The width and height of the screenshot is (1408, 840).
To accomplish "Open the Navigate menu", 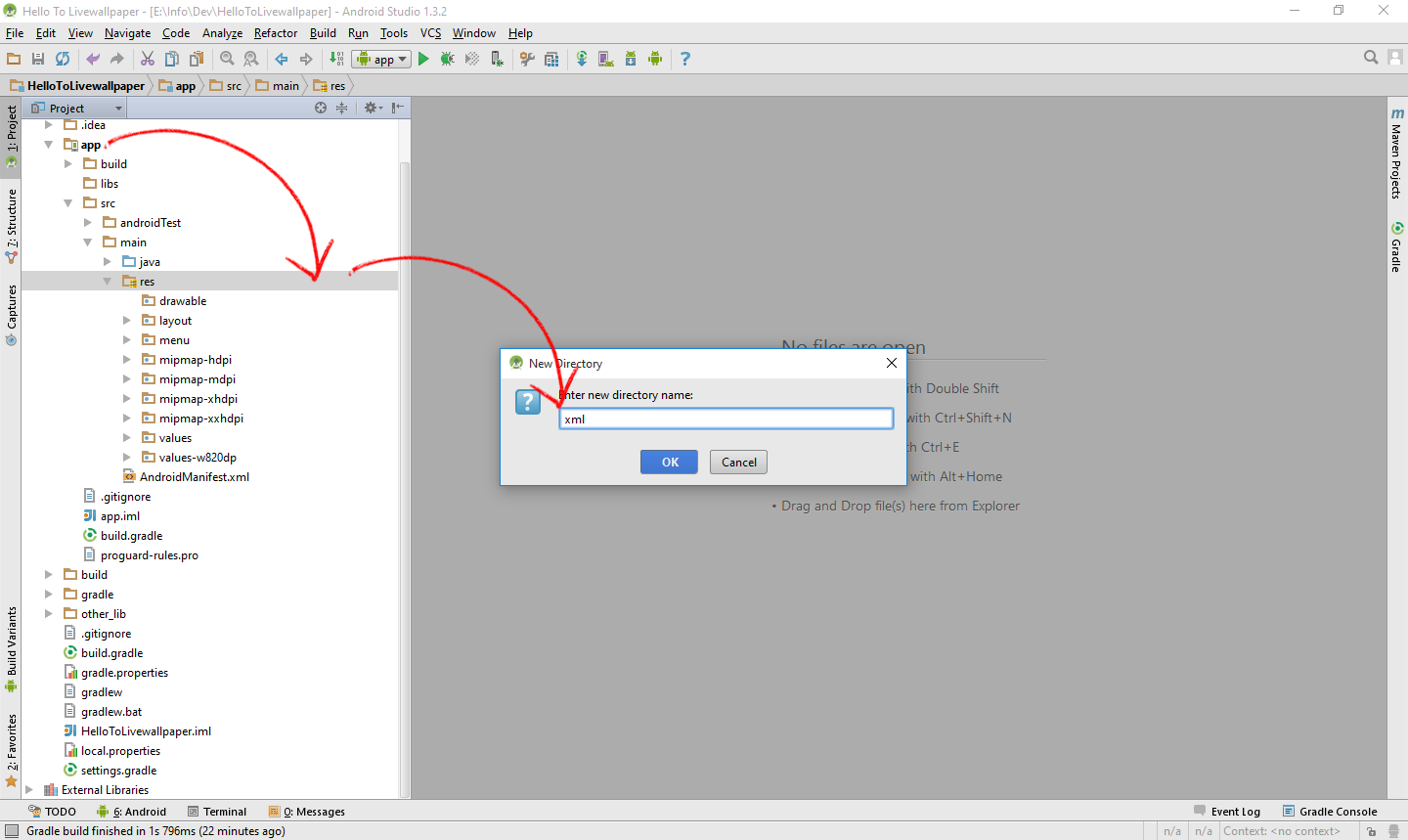I will (x=127, y=33).
